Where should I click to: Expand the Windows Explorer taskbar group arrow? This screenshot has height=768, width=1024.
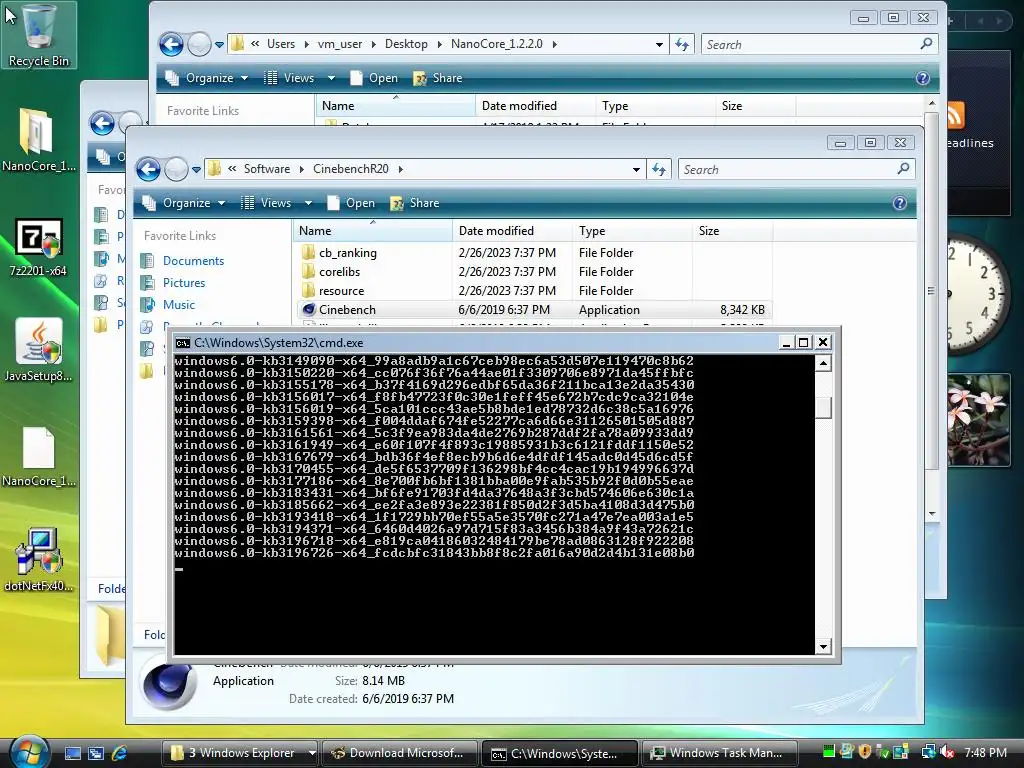coord(312,753)
